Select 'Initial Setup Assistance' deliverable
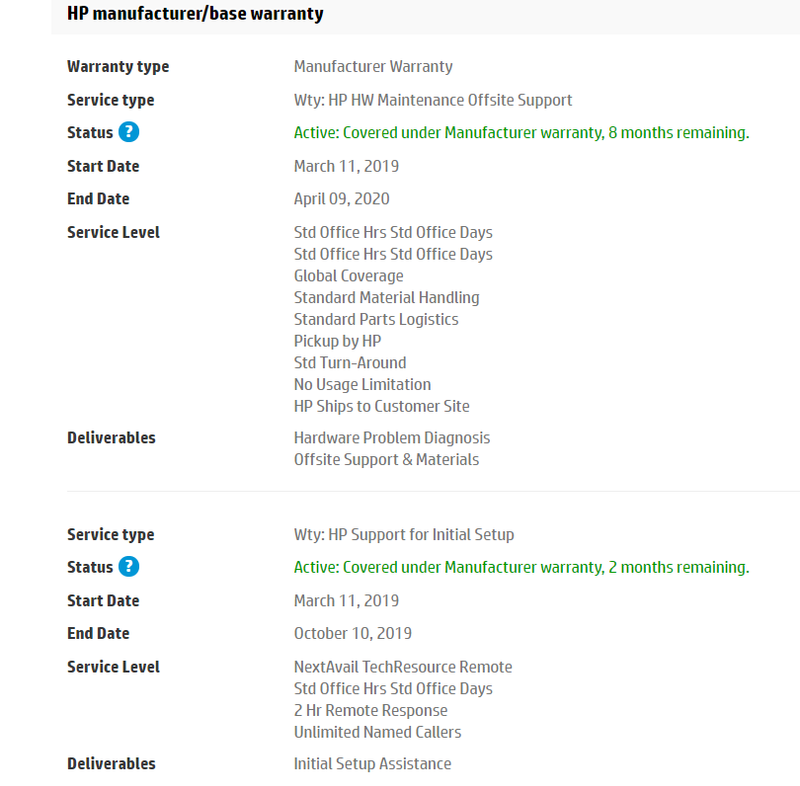800x786 pixels. (x=372, y=764)
